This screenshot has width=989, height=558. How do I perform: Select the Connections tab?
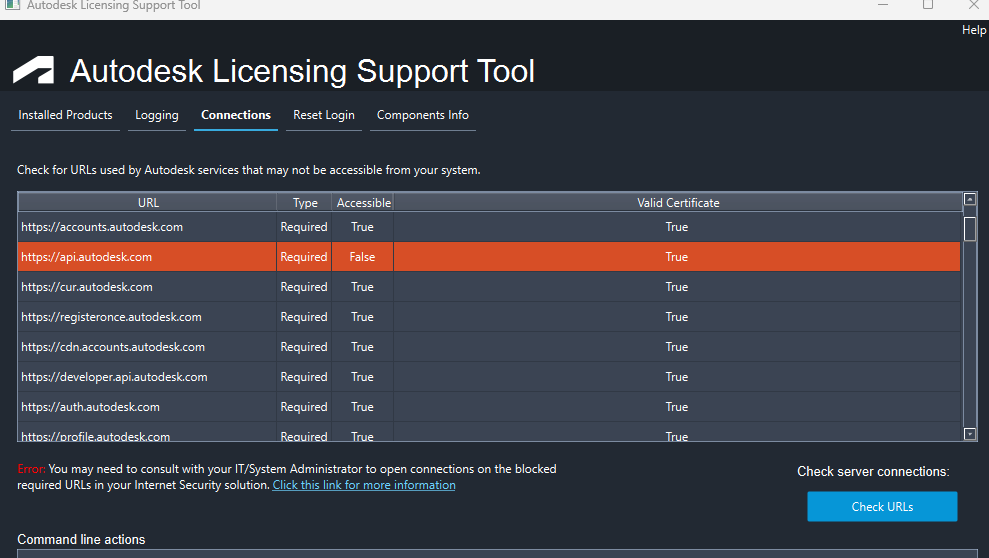click(x=236, y=115)
